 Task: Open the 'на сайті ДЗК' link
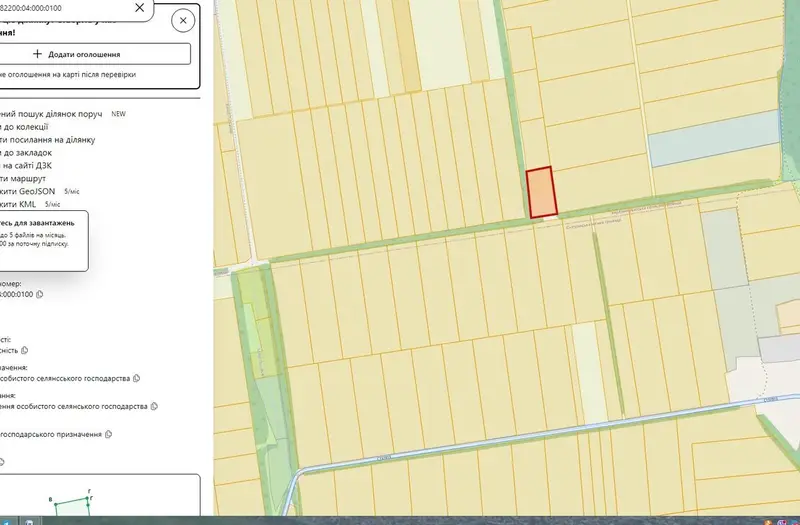[26, 165]
